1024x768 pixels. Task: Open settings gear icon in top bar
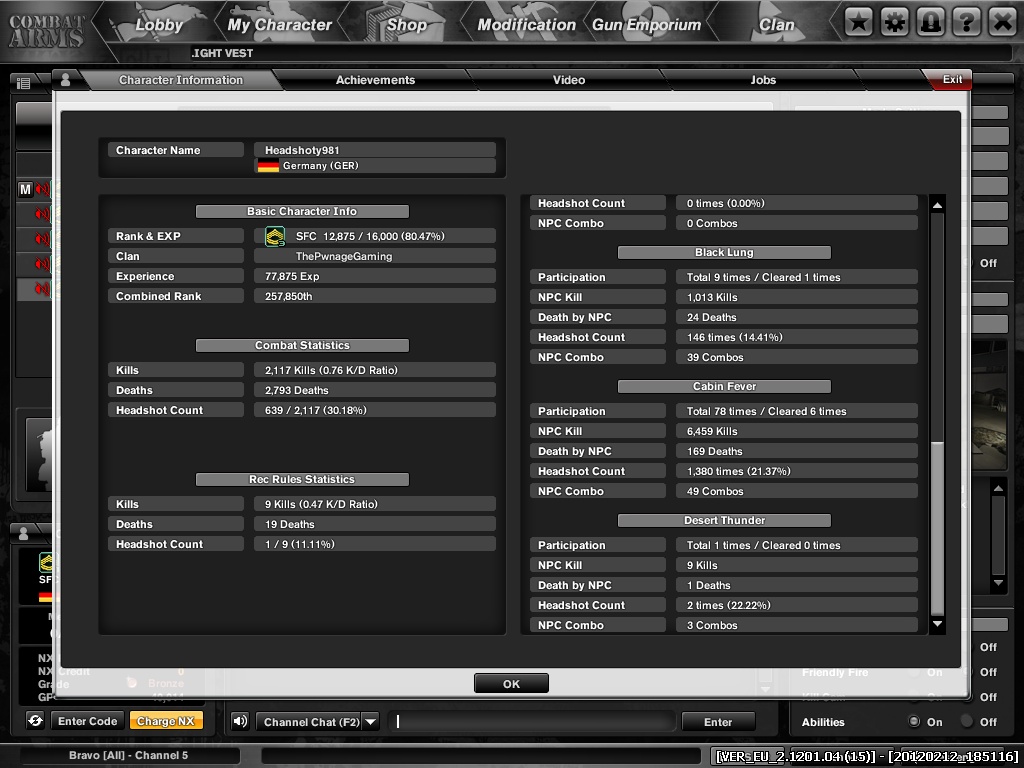[895, 22]
